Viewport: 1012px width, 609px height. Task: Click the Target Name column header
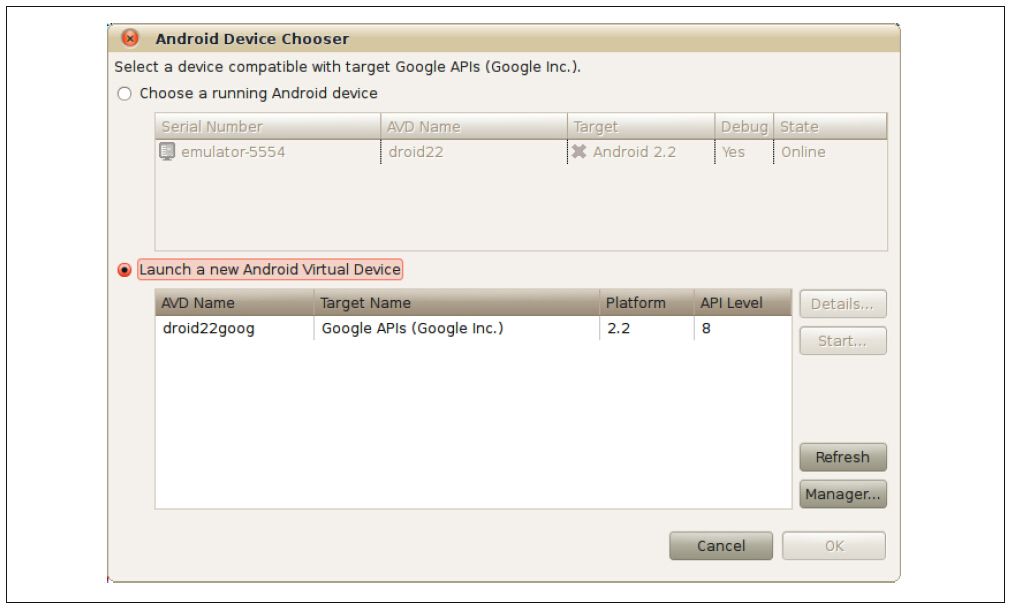point(456,303)
